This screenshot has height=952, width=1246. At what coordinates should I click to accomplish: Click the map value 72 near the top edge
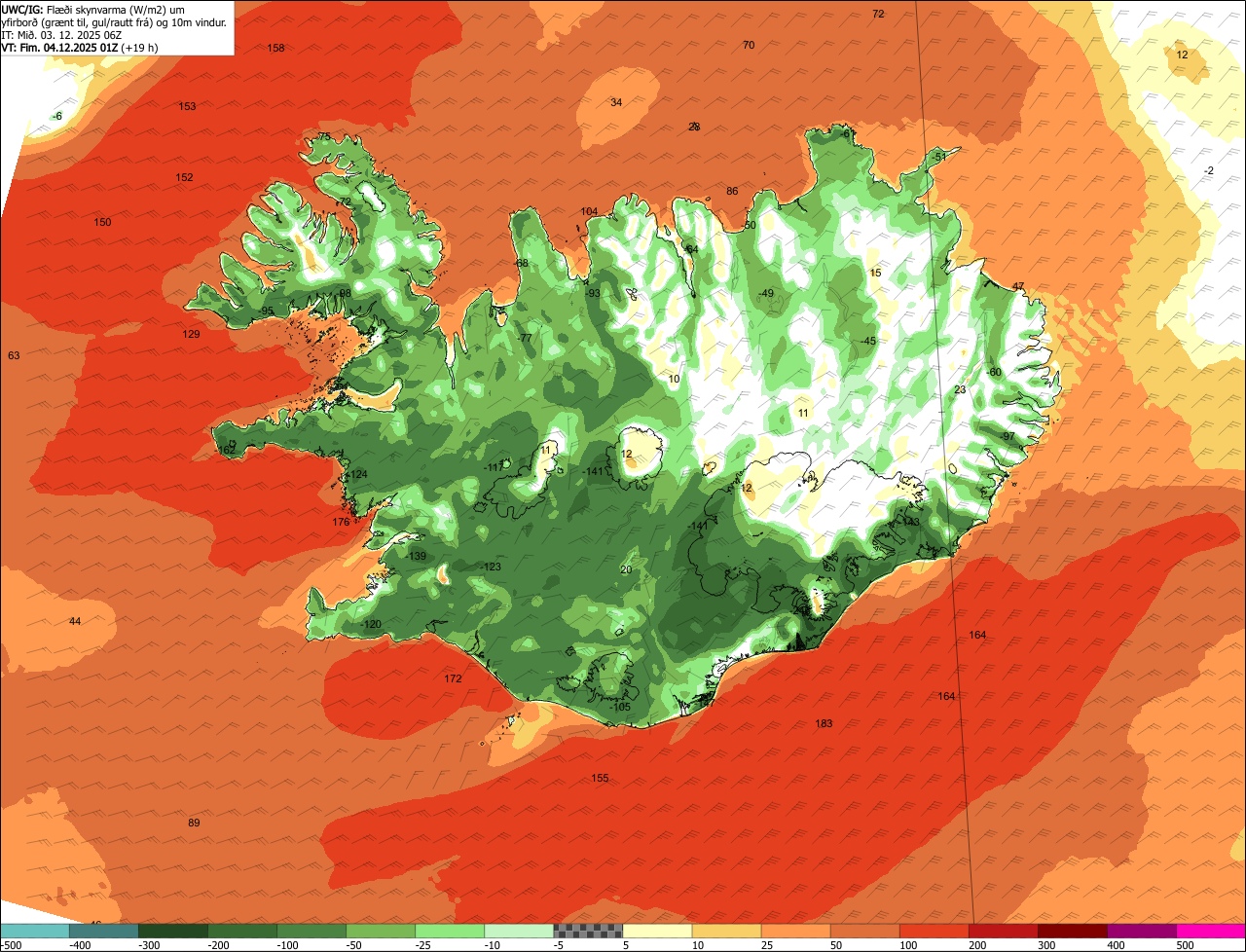pyautogui.click(x=878, y=14)
